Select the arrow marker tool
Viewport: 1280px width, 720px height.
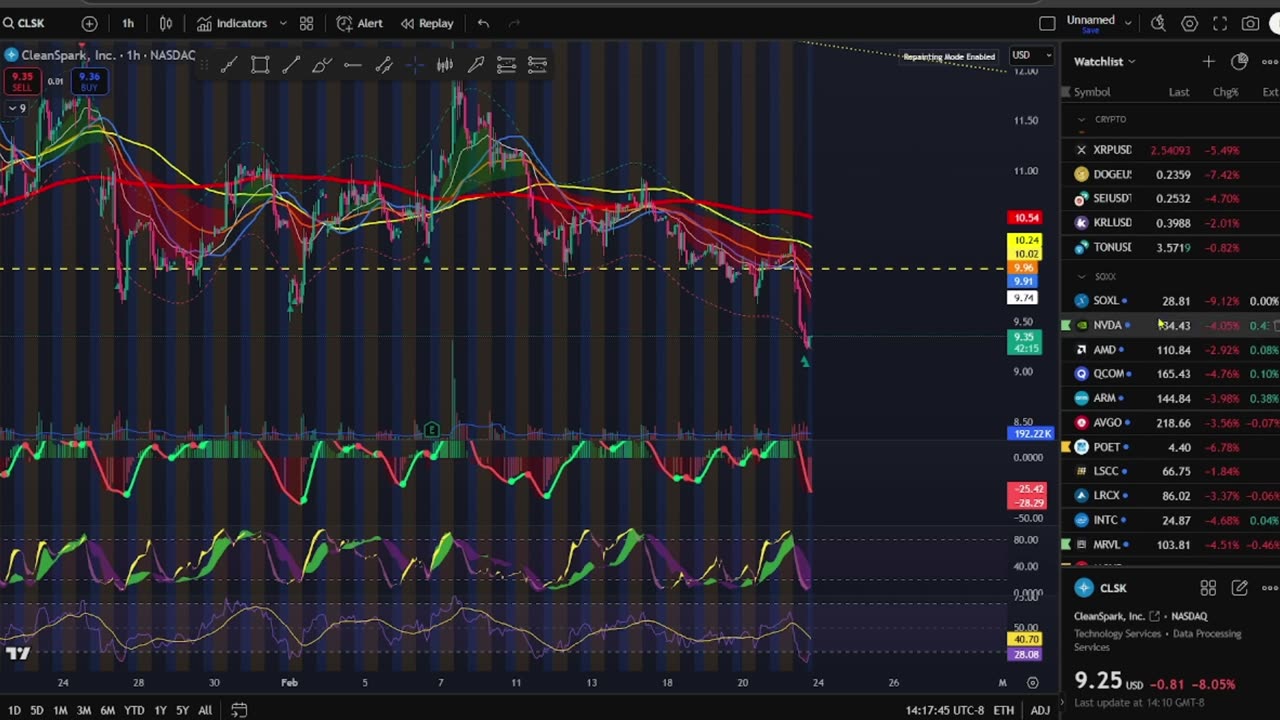(476, 65)
